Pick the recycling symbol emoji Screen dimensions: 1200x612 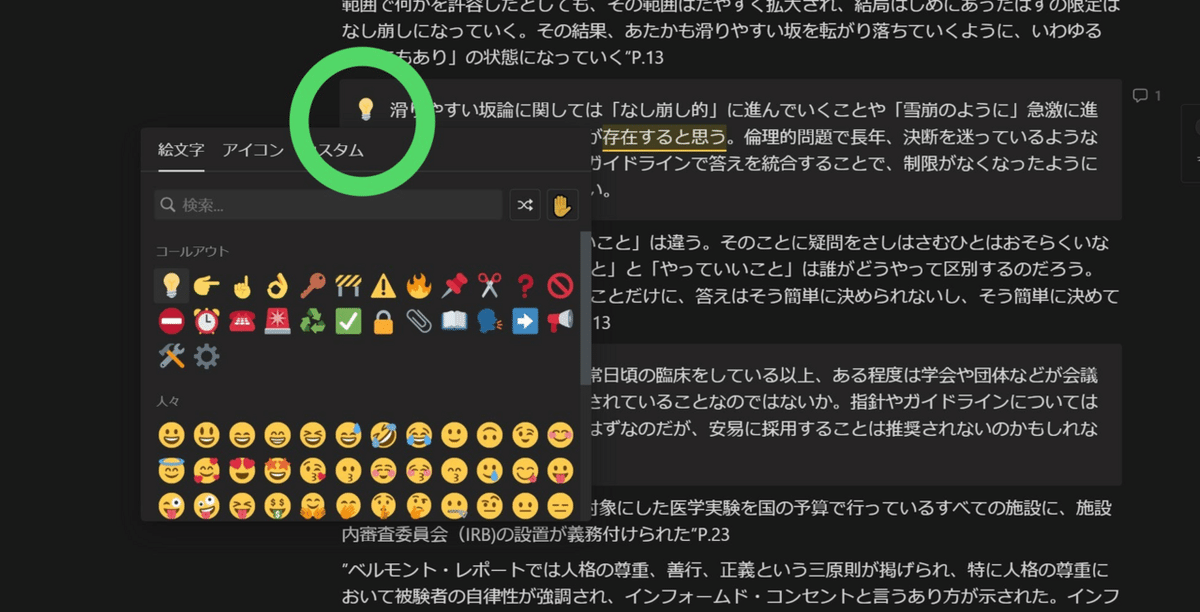point(312,321)
